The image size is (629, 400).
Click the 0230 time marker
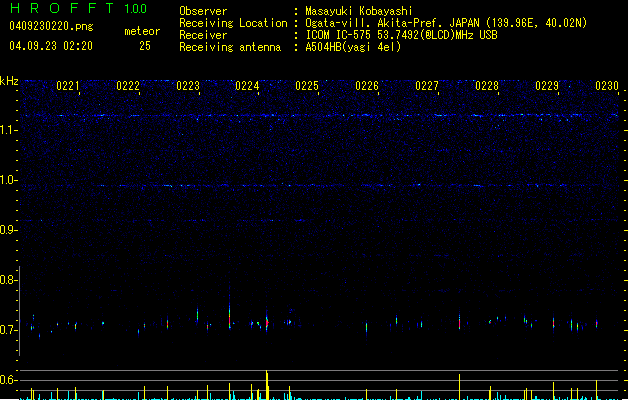click(606, 87)
